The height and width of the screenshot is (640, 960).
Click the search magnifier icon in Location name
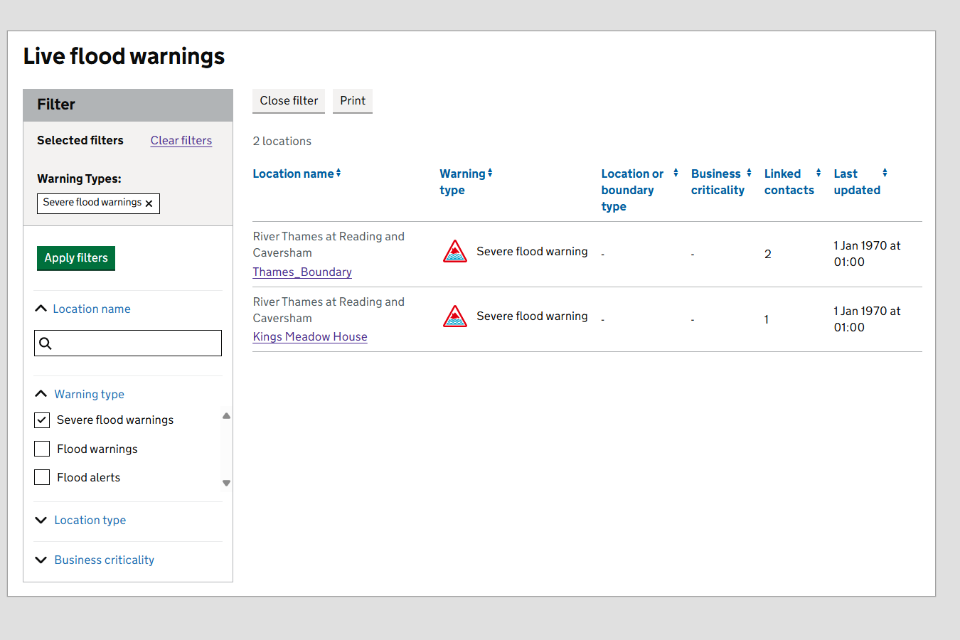[x=45, y=344]
